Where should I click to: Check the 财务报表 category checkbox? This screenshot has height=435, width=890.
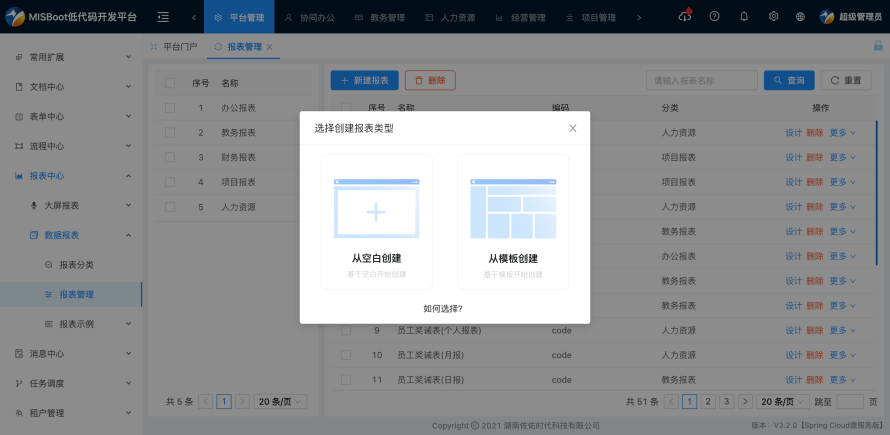170,157
